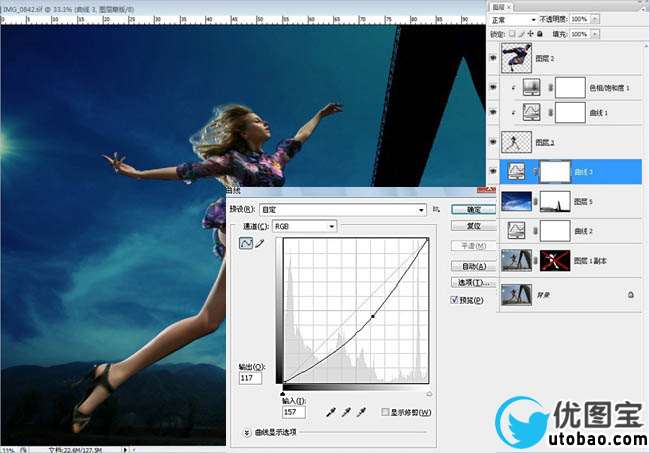Image resolution: width=650 pixels, height=453 pixels.
Task: Select the pencil draw-curve tool
Action: tap(260, 243)
